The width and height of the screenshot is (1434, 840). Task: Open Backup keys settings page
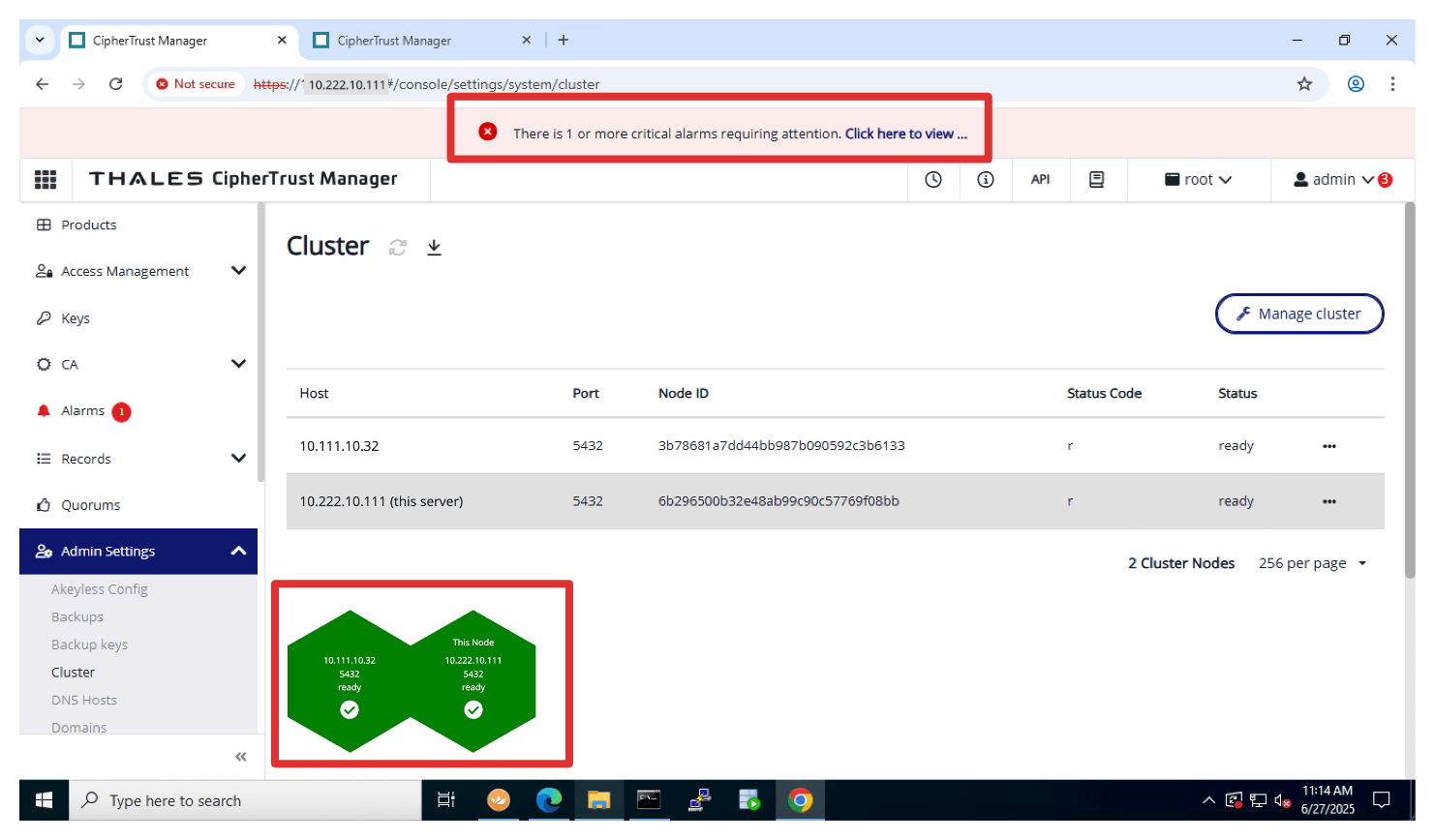tap(89, 645)
